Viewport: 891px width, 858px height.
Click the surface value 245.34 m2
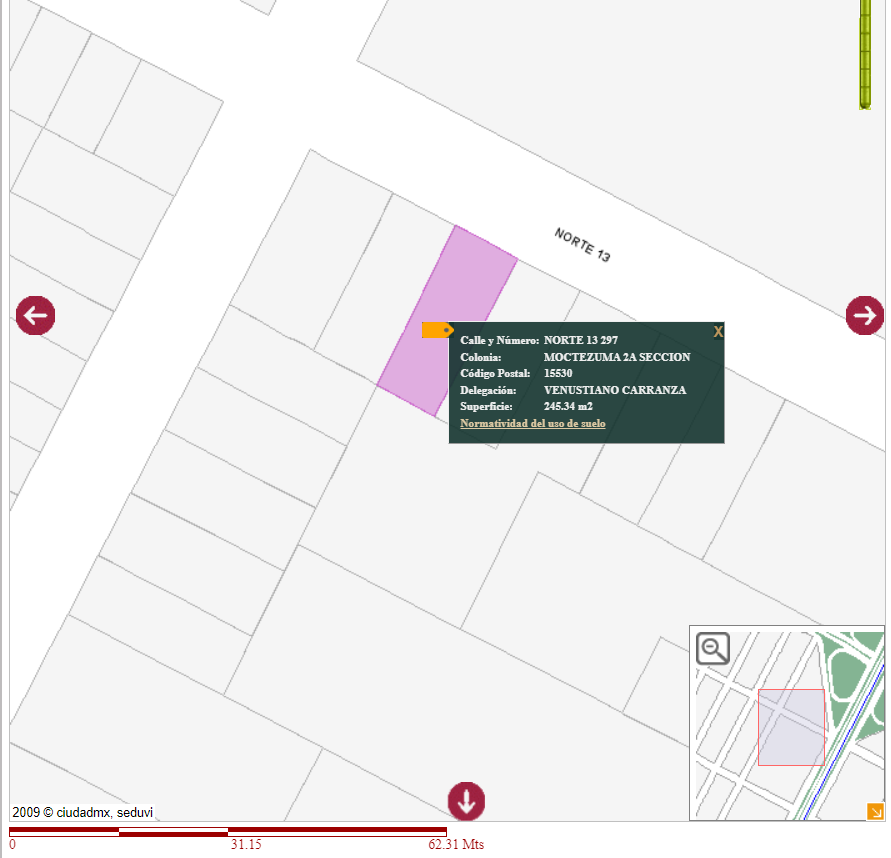568,406
